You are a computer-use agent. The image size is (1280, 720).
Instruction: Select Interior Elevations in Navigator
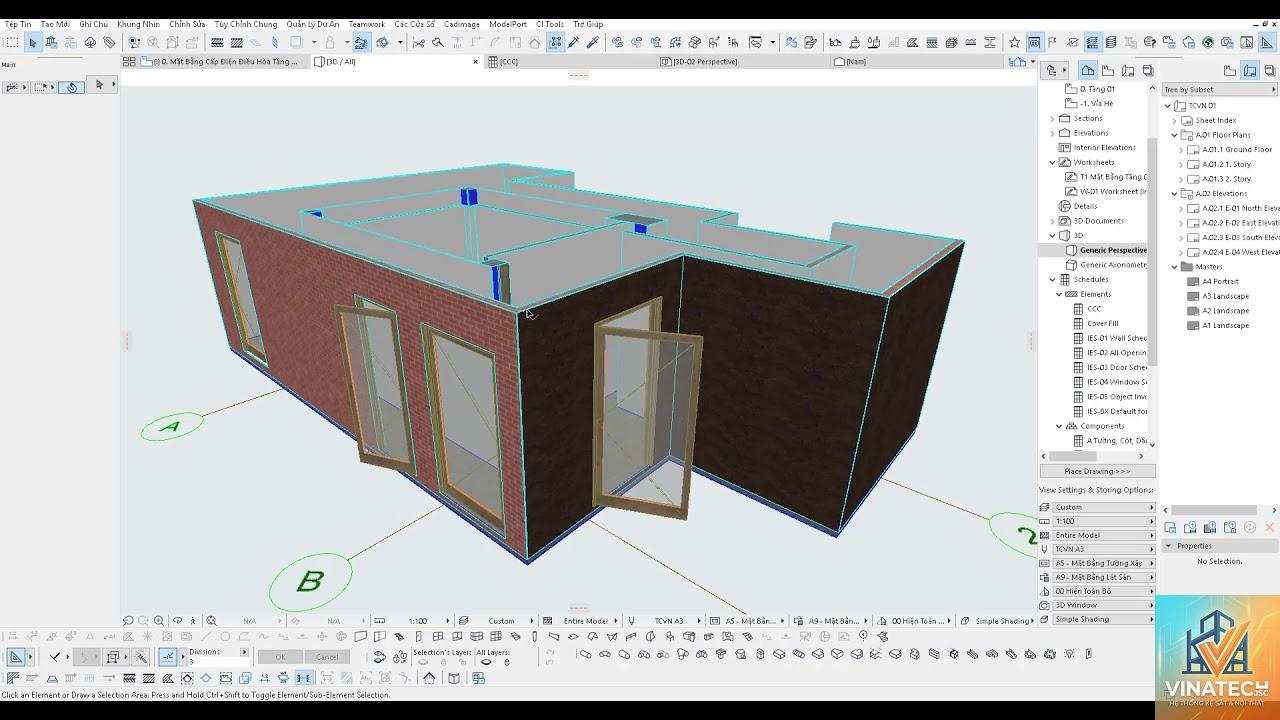coord(1104,148)
